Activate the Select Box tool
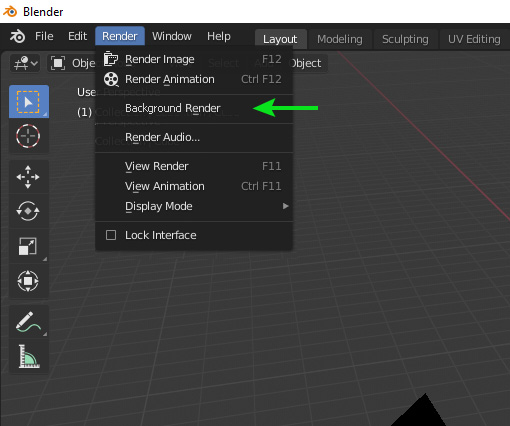The height and width of the screenshot is (426, 510). 29,102
